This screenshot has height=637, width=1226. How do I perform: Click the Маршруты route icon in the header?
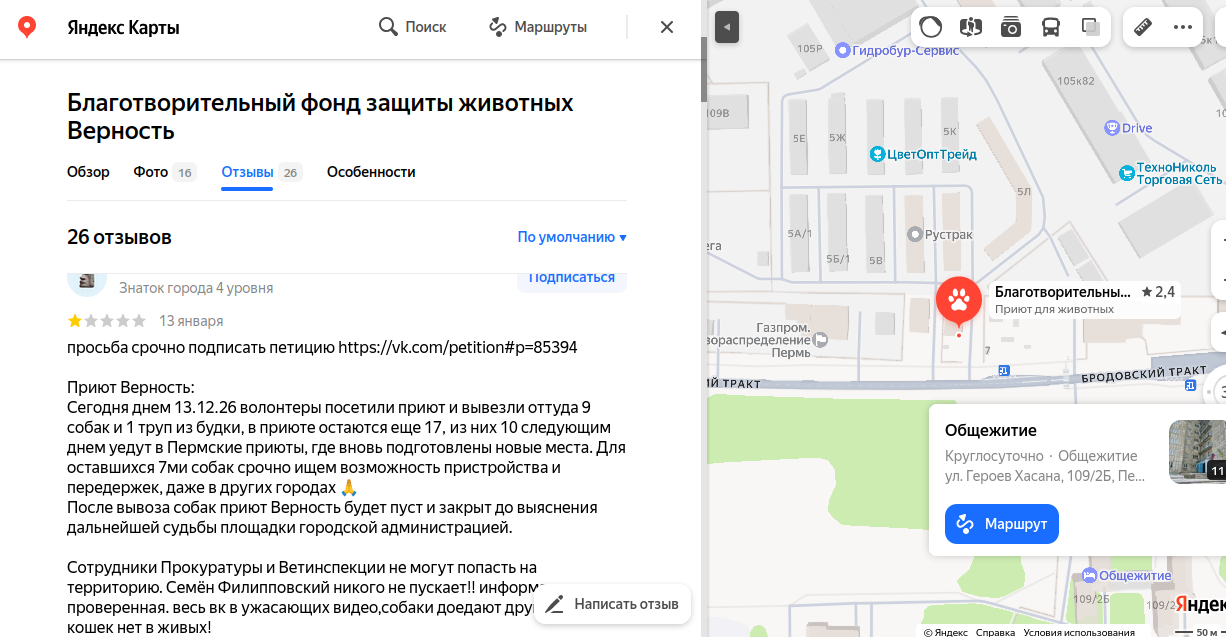coord(498,27)
